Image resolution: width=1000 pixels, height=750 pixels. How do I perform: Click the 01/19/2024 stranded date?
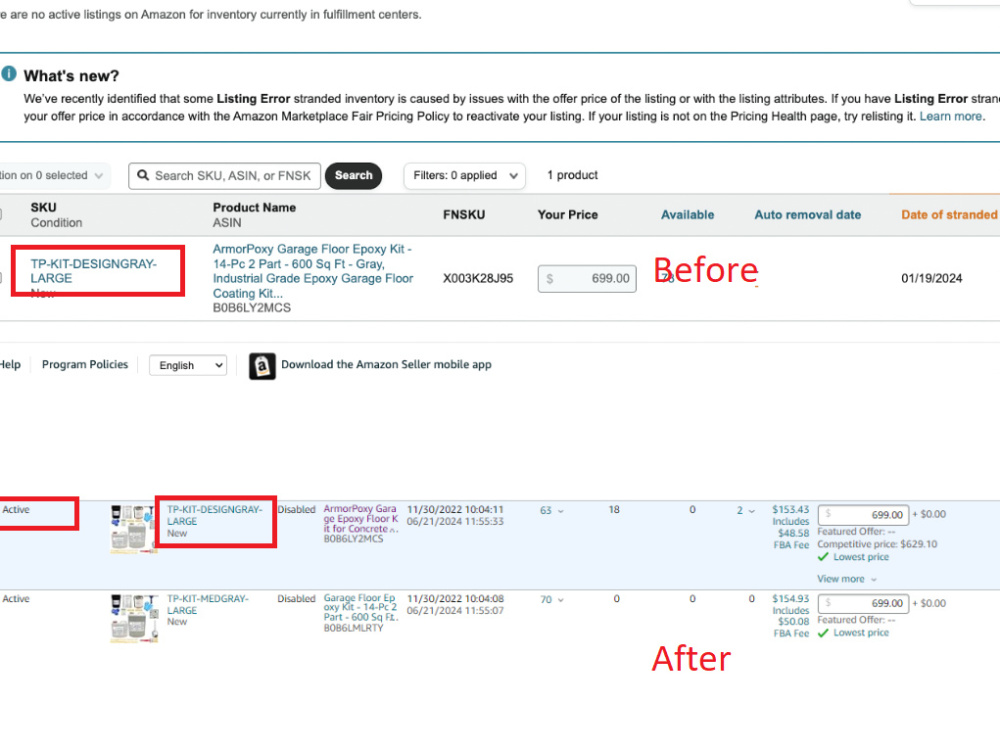(x=931, y=279)
